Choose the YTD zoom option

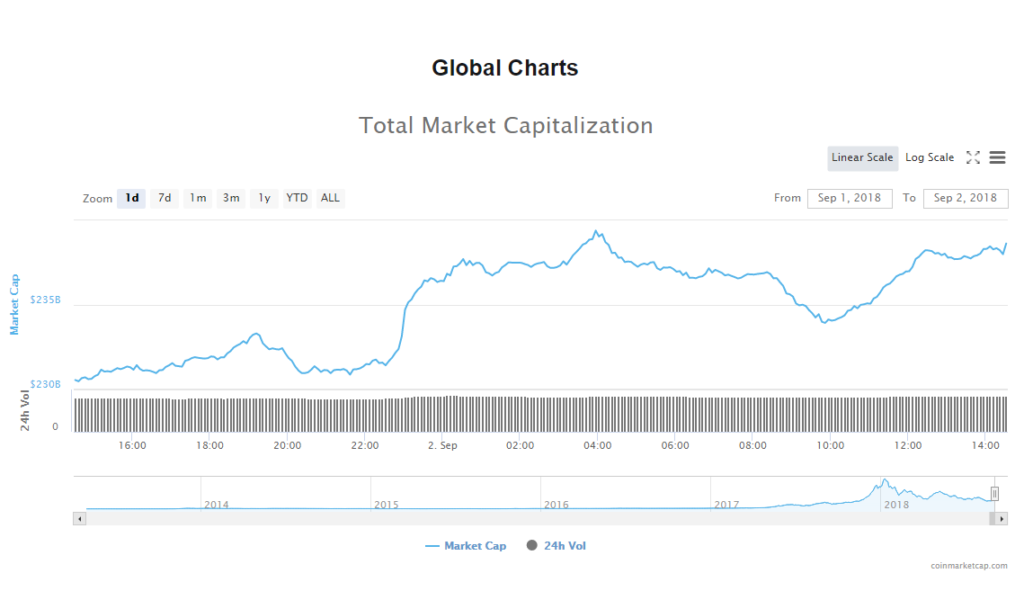tap(297, 198)
